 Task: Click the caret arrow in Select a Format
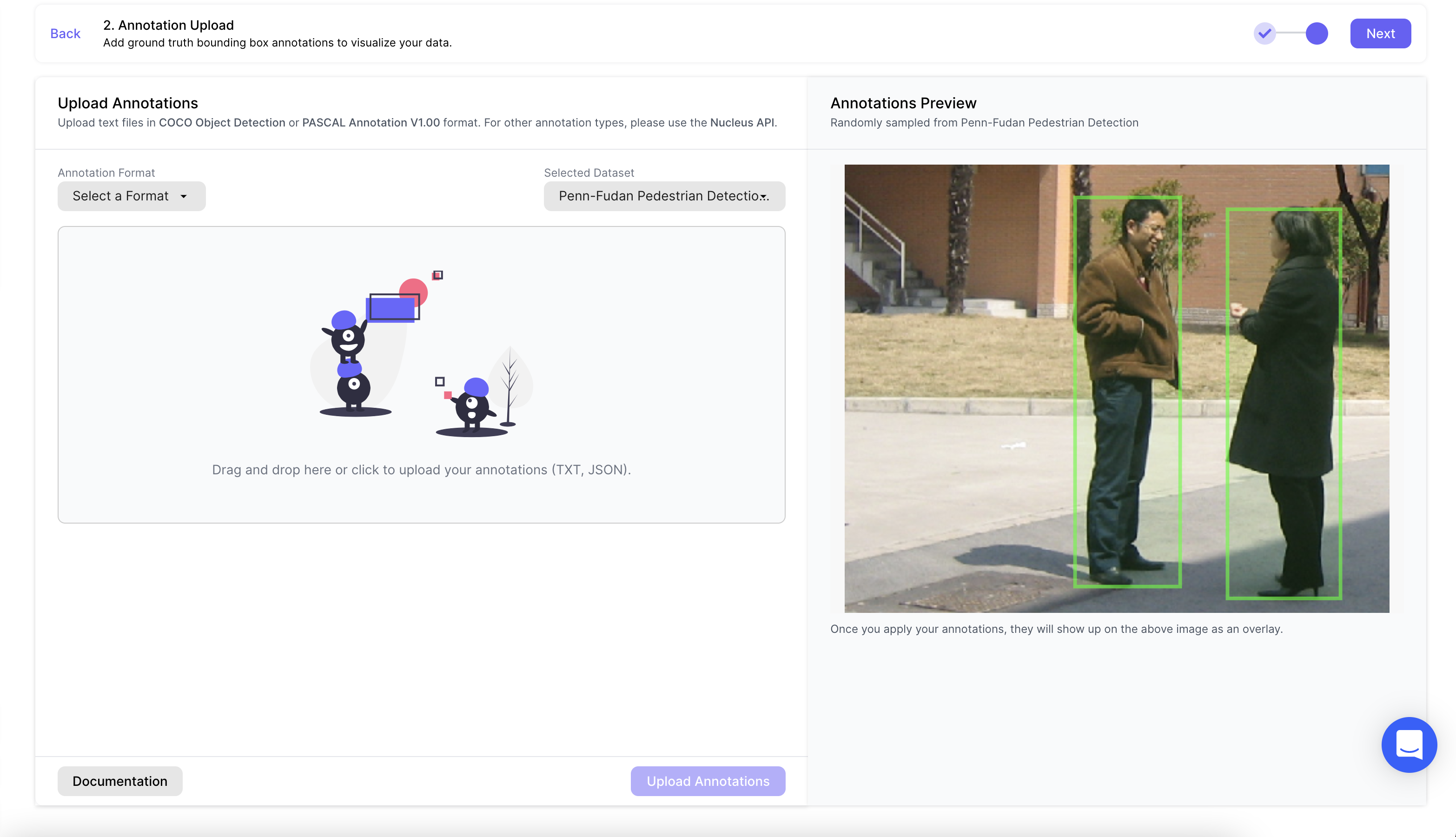pyautogui.click(x=183, y=196)
